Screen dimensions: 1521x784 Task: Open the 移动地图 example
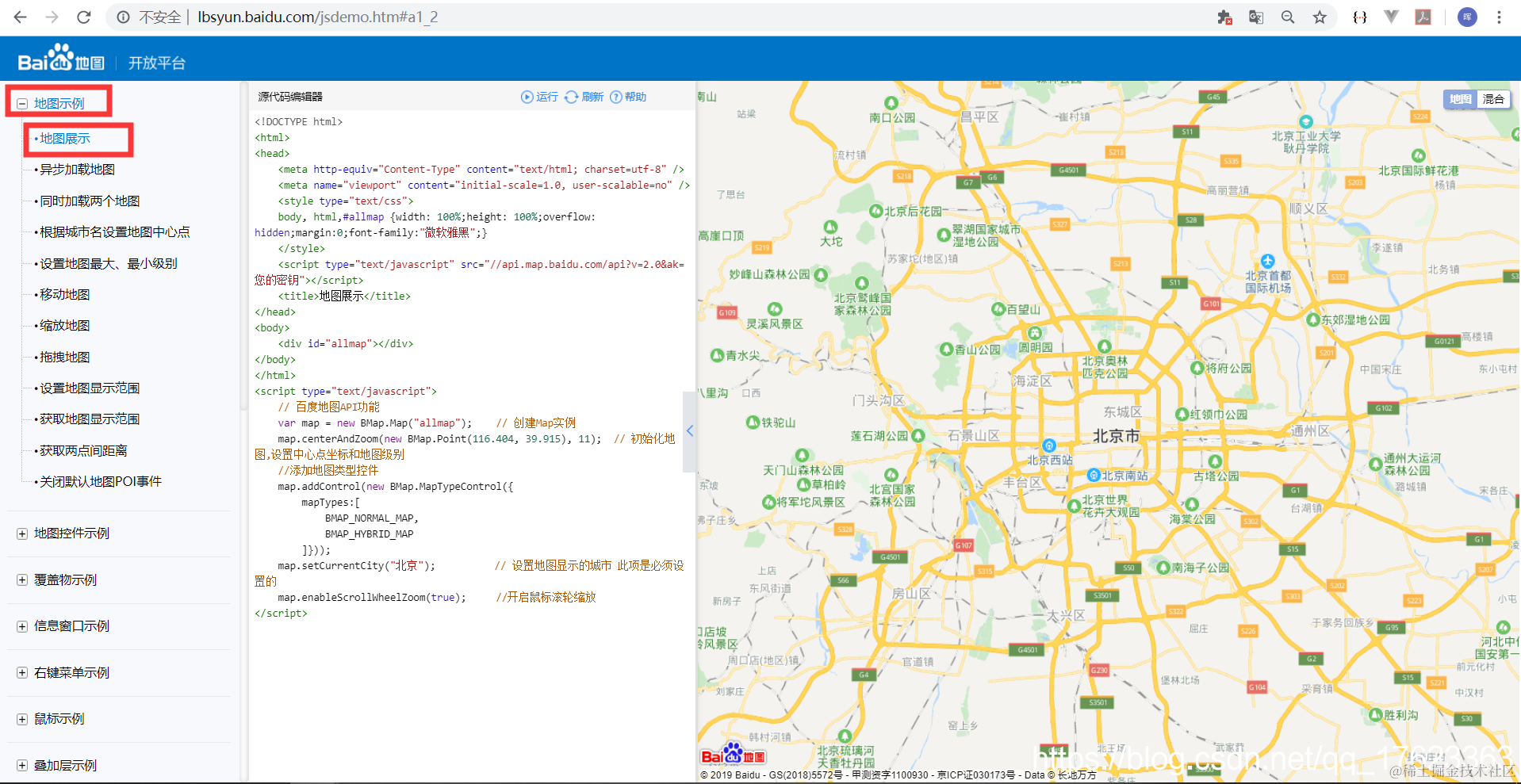(65, 295)
